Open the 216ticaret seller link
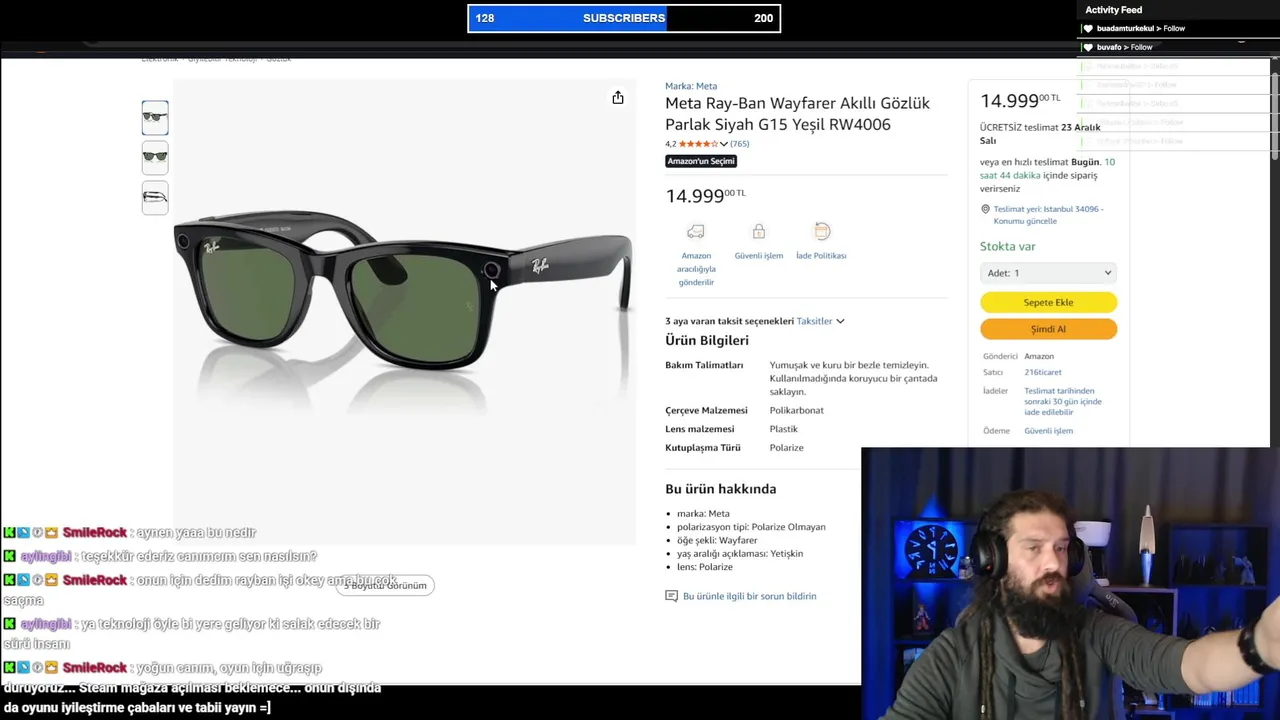Image resolution: width=1280 pixels, height=720 pixels. (x=1042, y=372)
